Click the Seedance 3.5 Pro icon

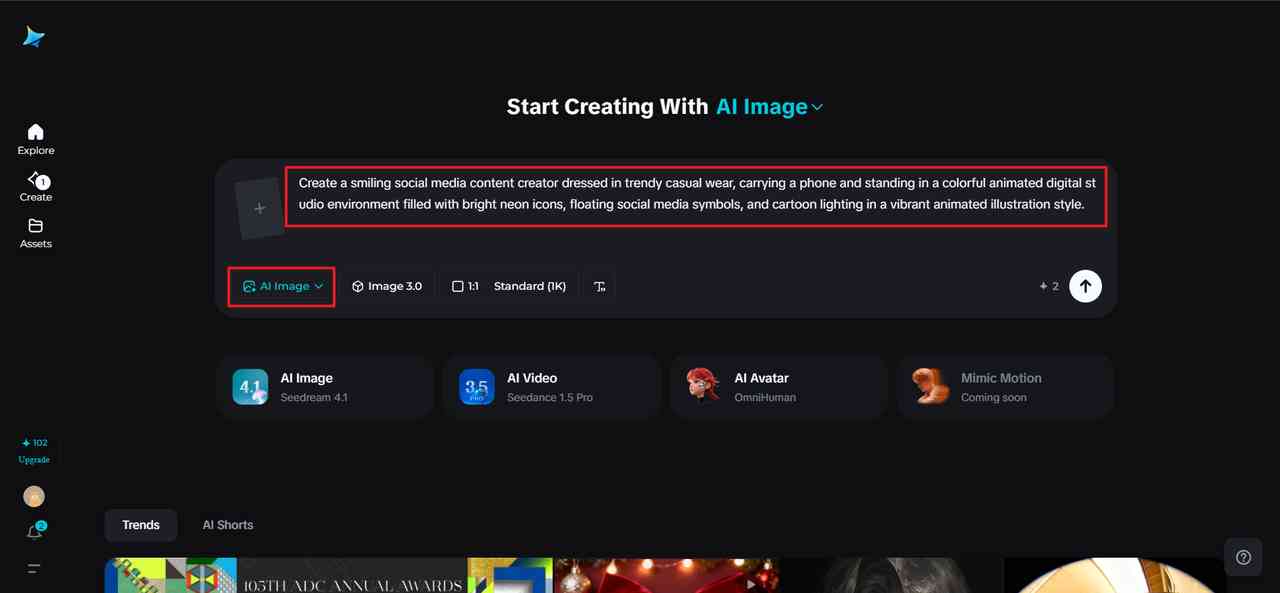[477, 387]
